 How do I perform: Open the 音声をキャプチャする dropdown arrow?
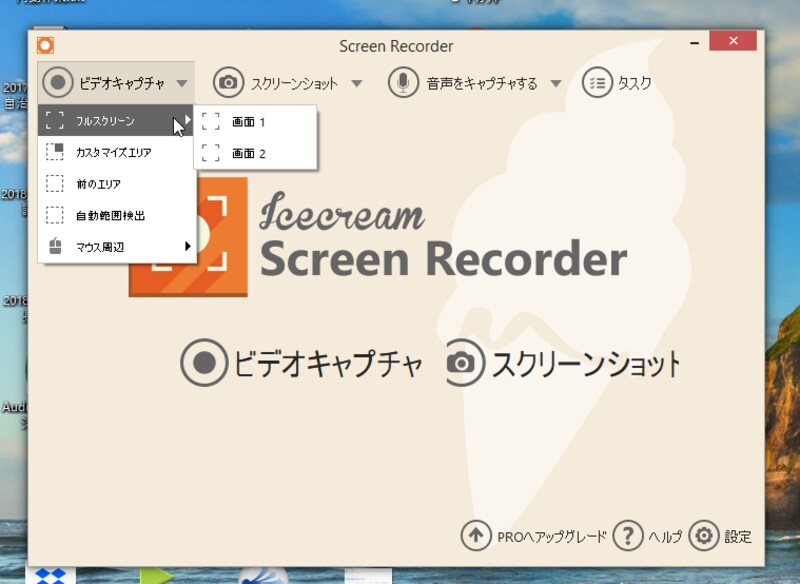[x=556, y=84]
